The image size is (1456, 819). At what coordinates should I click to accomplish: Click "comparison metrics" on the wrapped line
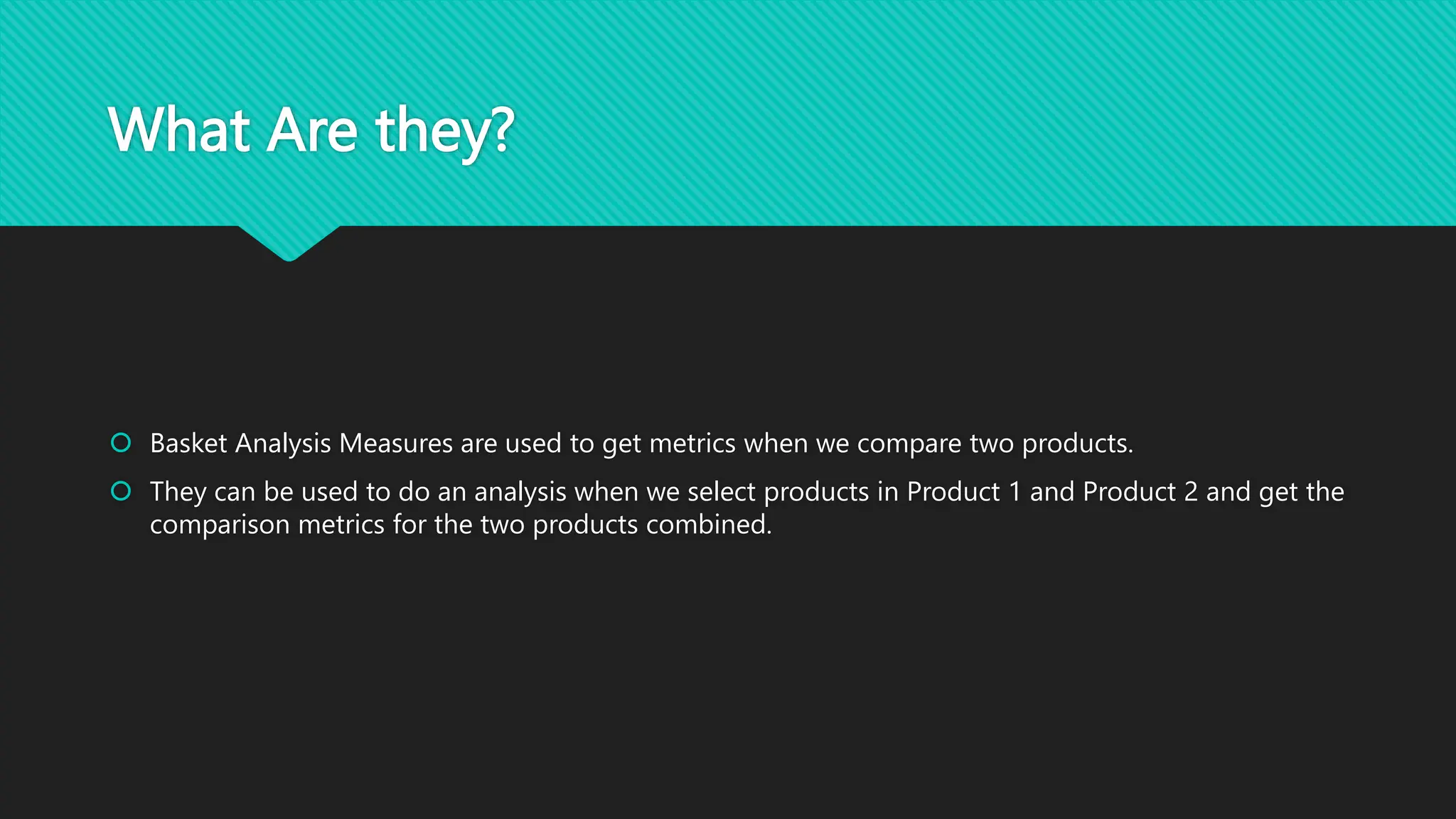(x=267, y=525)
